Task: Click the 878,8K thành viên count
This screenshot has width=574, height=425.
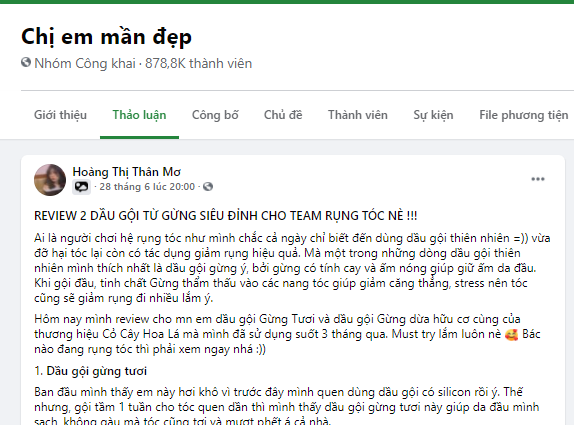Action: [x=198, y=63]
